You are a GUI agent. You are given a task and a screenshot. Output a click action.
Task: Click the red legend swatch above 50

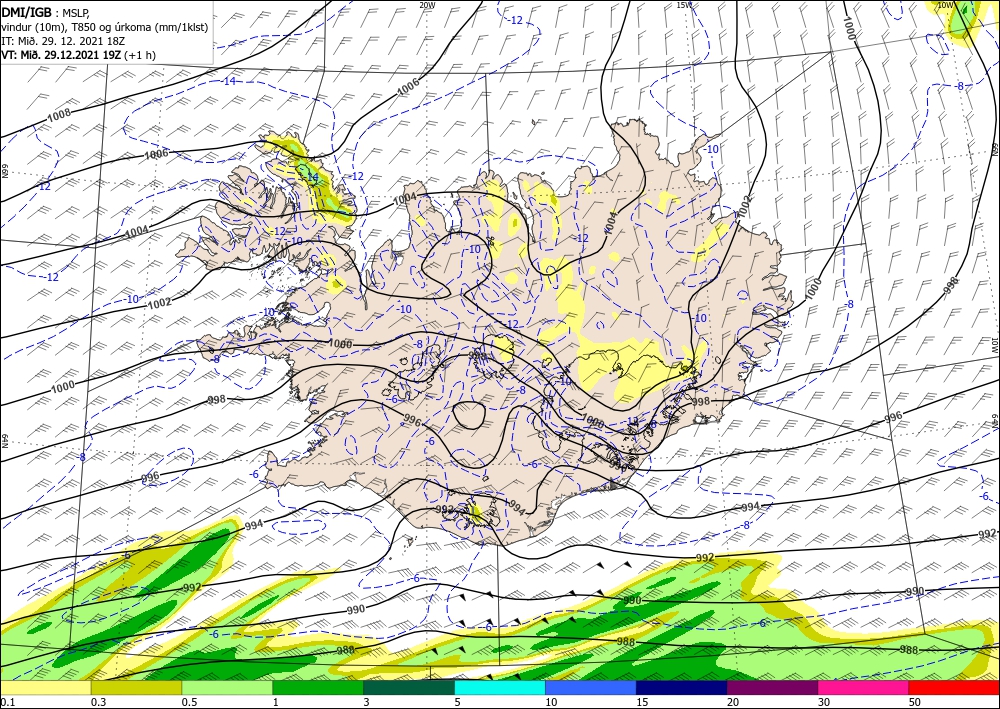point(954,688)
